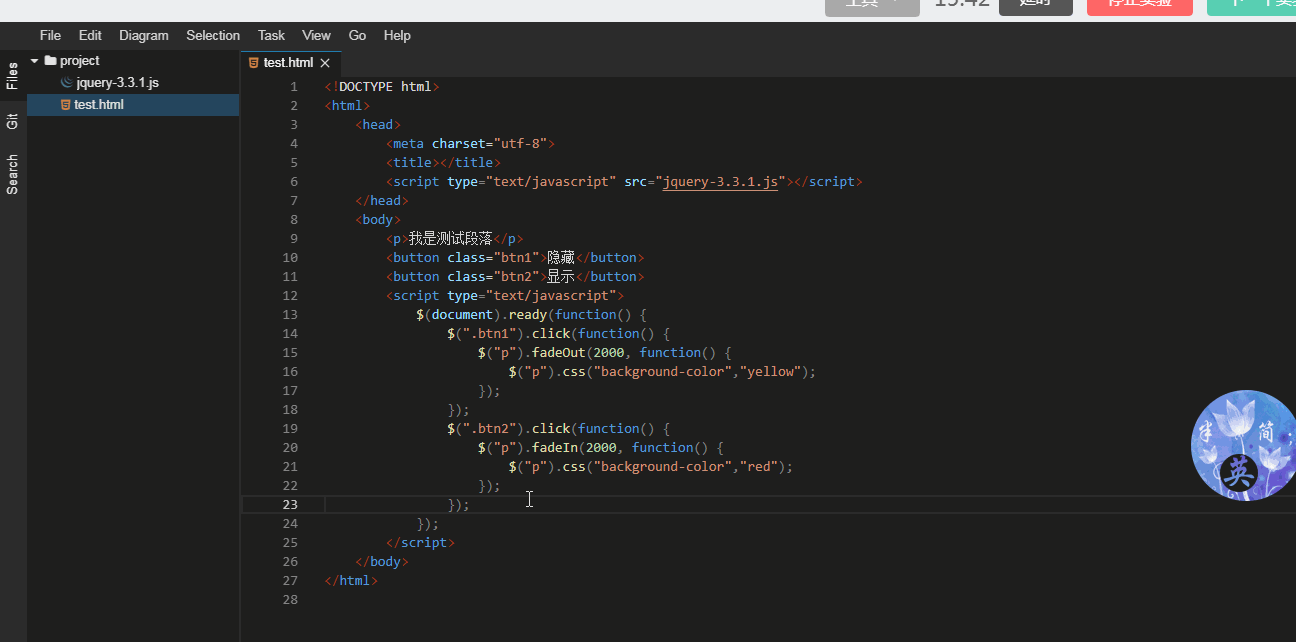Open the Selection menu
Image resolution: width=1296 pixels, height=642 pixels.
tap(213, 35)
